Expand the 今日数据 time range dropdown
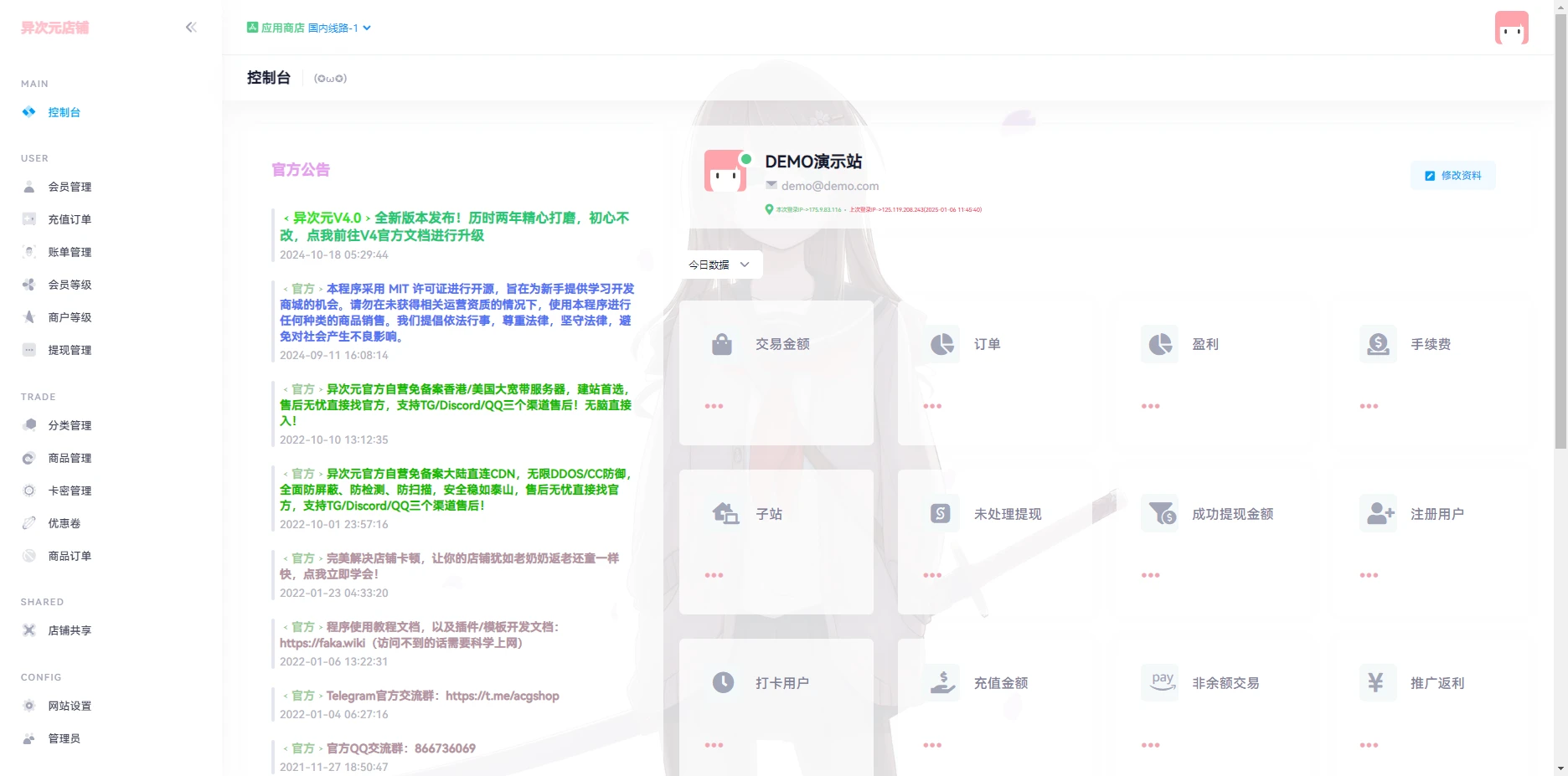1568x776 pixels. click(720, 265)
